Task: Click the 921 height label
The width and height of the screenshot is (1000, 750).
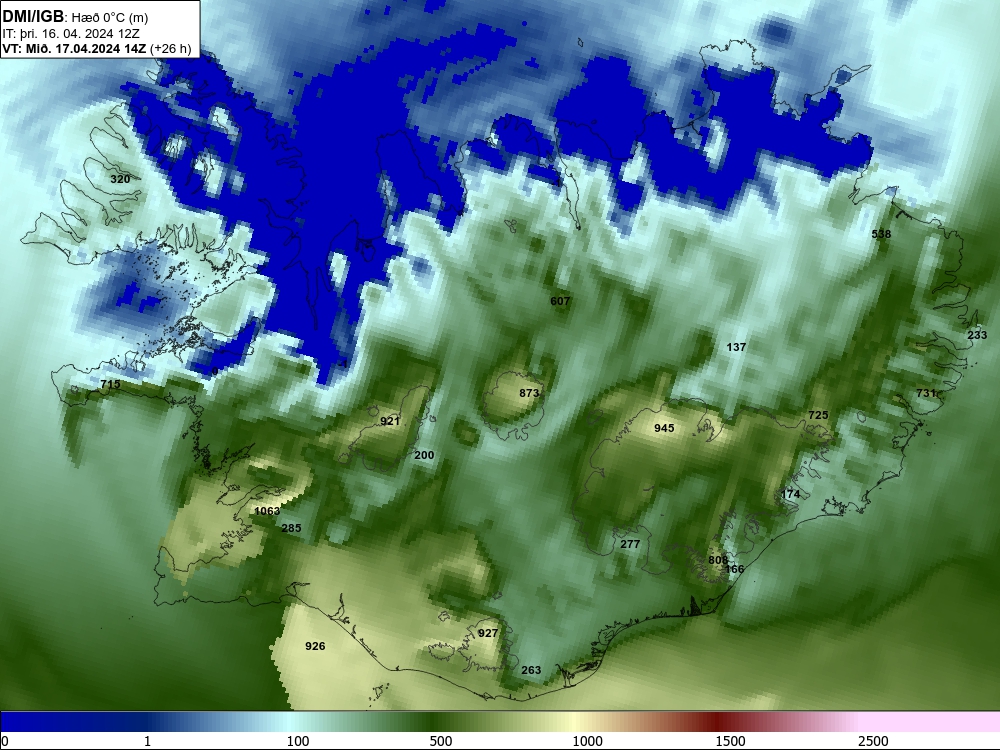Action: [390, 421]
